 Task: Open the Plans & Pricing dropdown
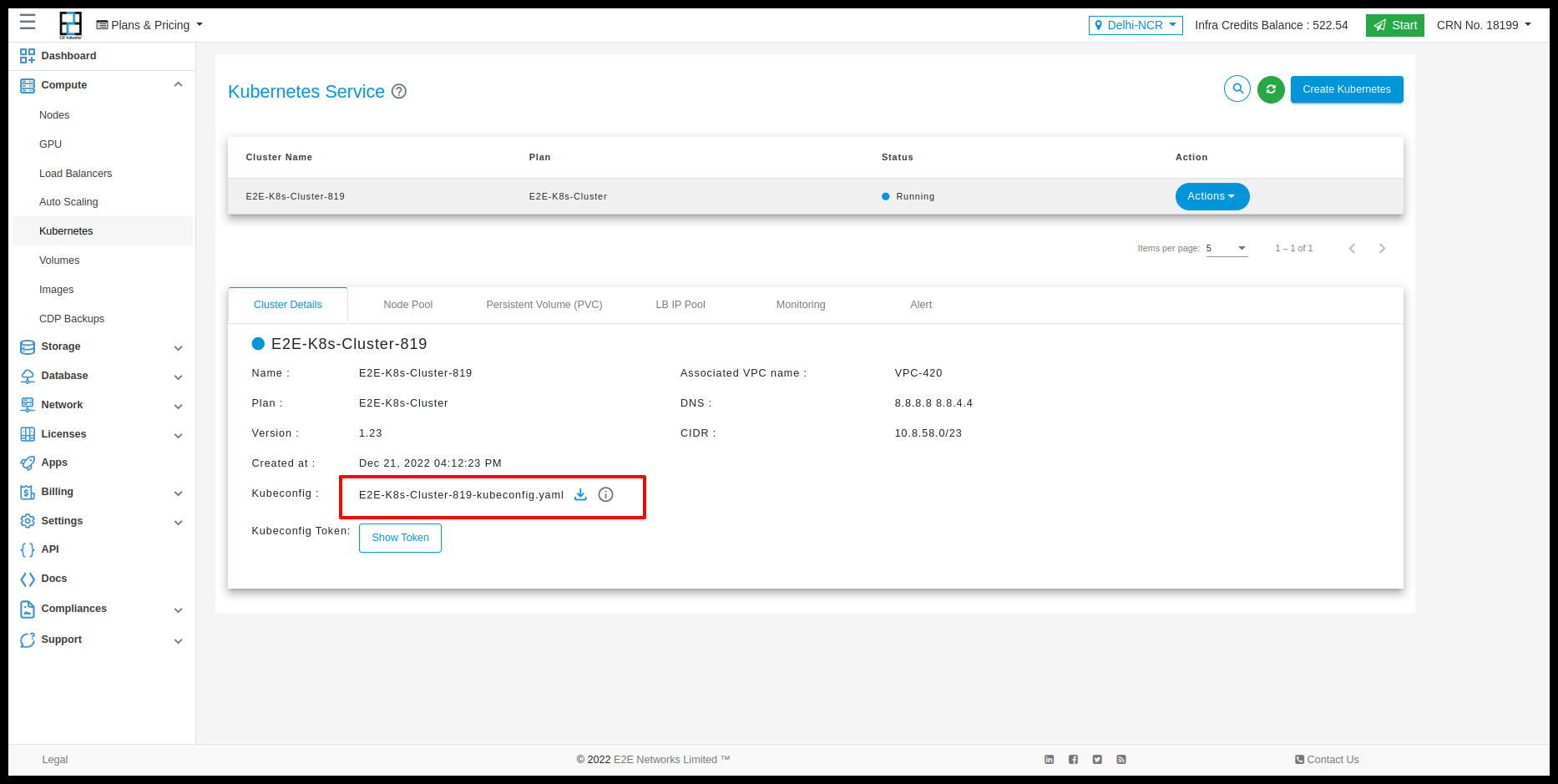pos(149,25)
